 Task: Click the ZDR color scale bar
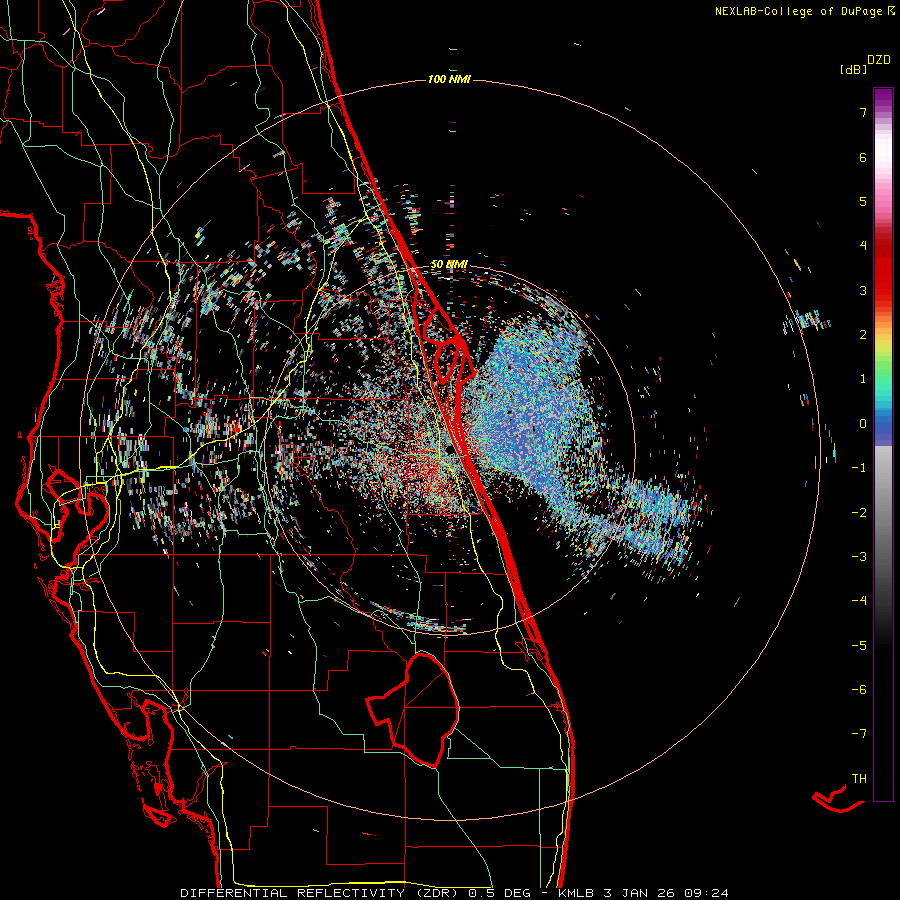(x=883, y=444)
